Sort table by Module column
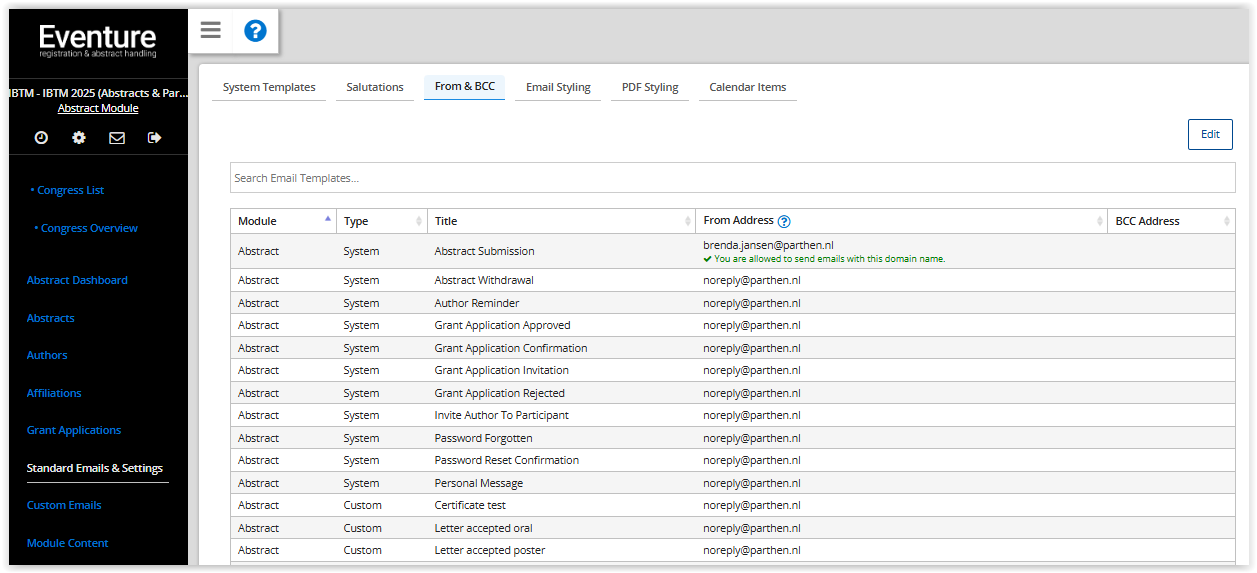Screen dimensions: 1257x573 point(283,221)
